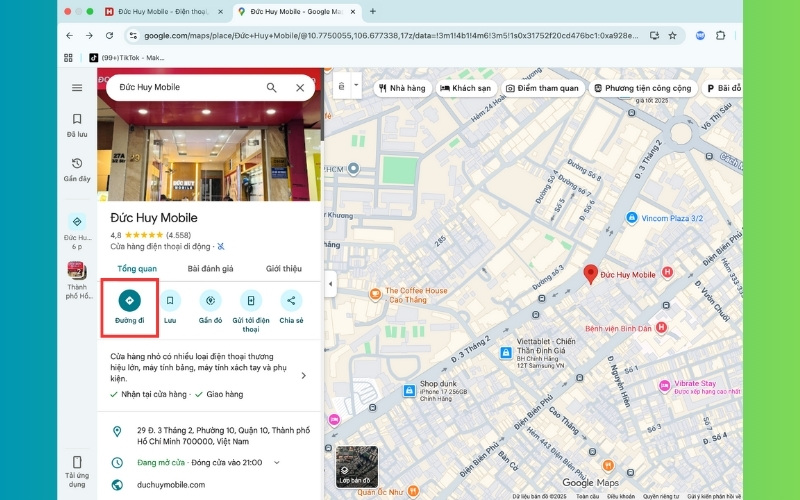Viewport: 800px width, 500px height.
Task: Click the site info icon in address bar
Action: (133, 35)
